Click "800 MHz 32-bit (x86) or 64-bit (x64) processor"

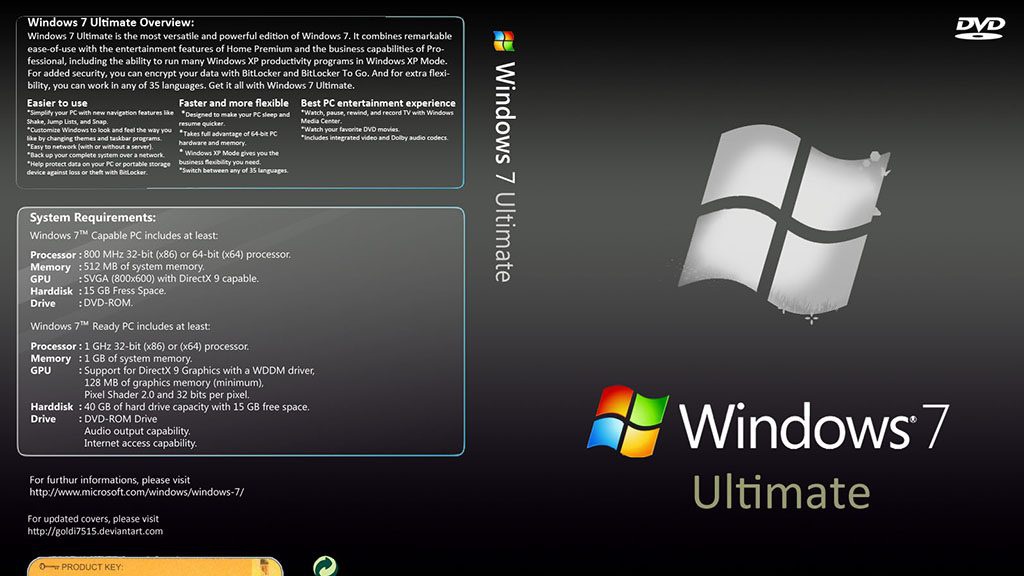pos(187,254)
